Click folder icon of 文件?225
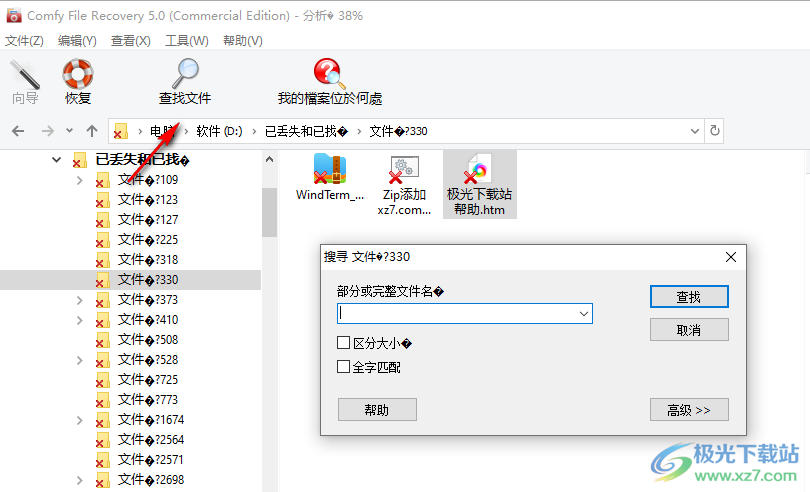 (102, 240)
